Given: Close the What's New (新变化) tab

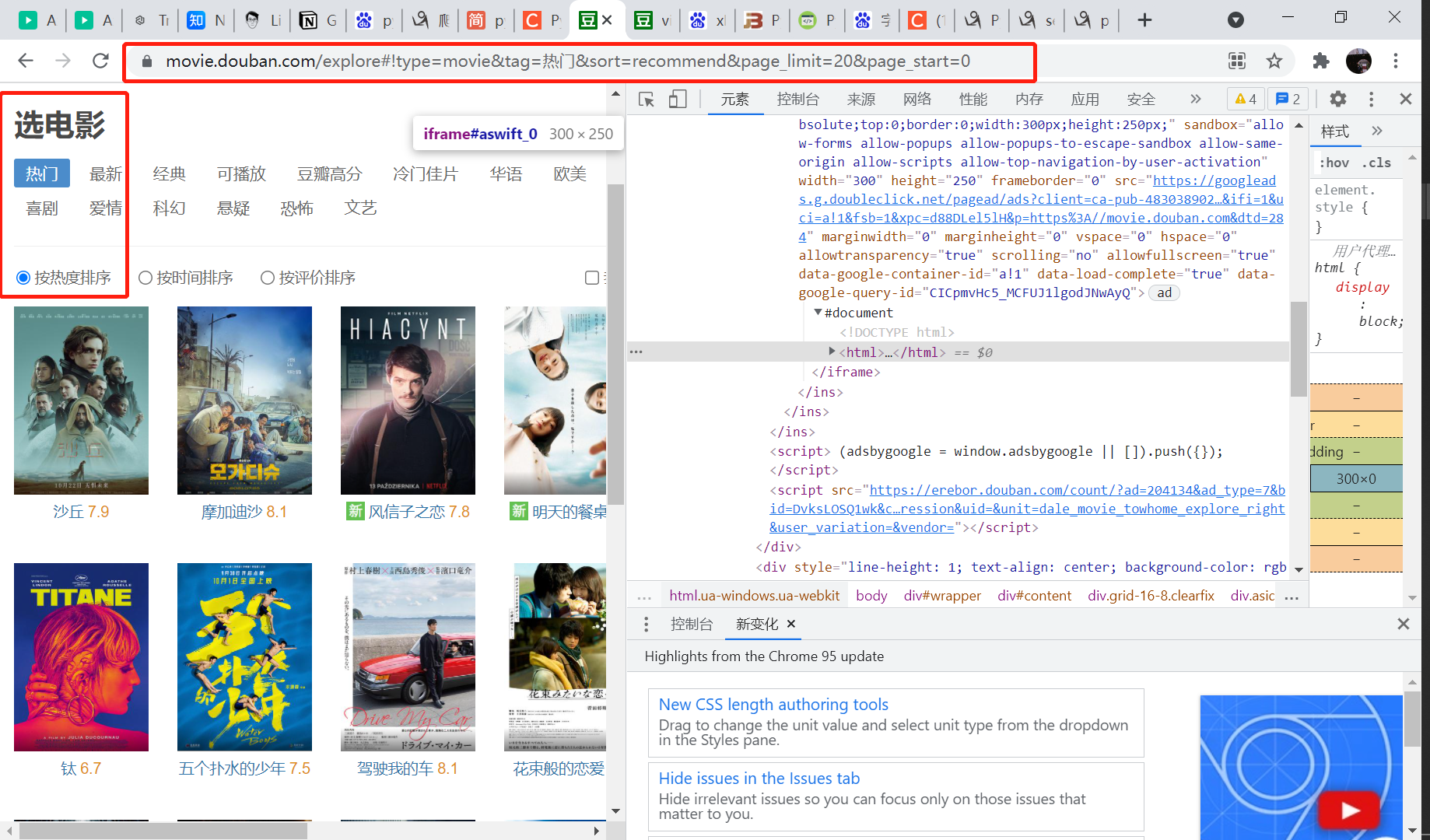Looking at the screenshot, I should [x=791, y=624].
